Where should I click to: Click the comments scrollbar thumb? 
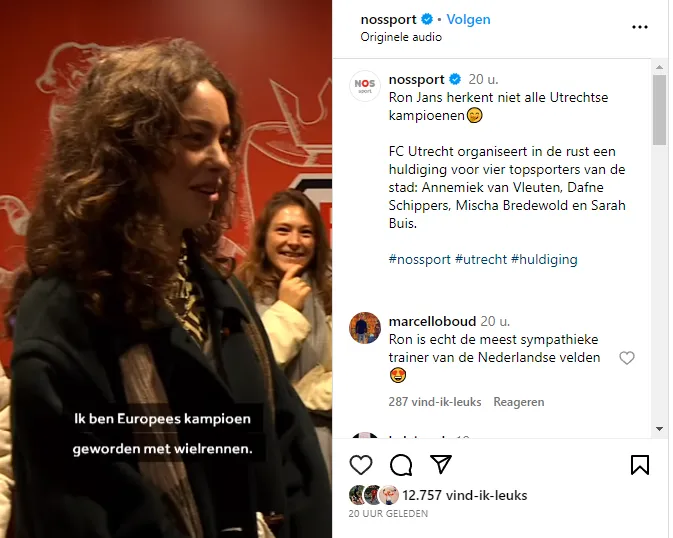[x=659, y=110]
